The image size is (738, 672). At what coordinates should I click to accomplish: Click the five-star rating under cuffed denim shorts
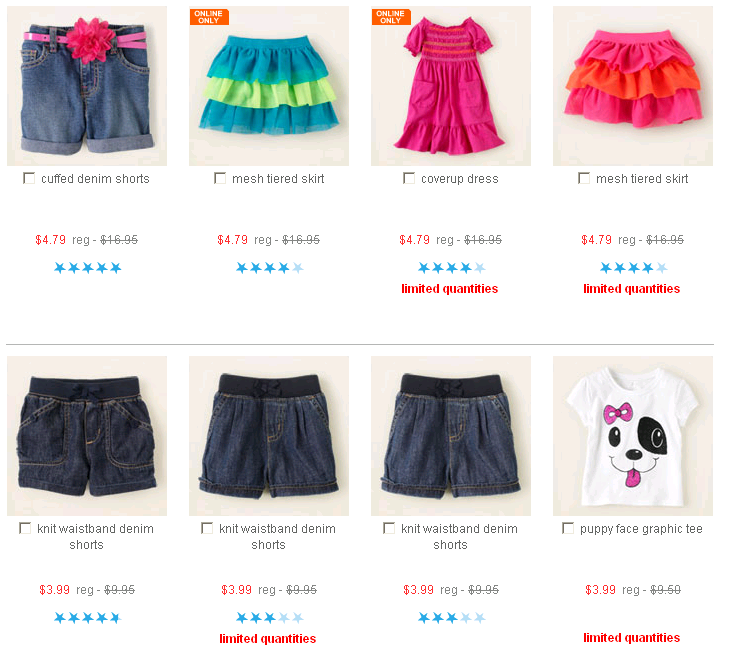click(x=88, y=268)
